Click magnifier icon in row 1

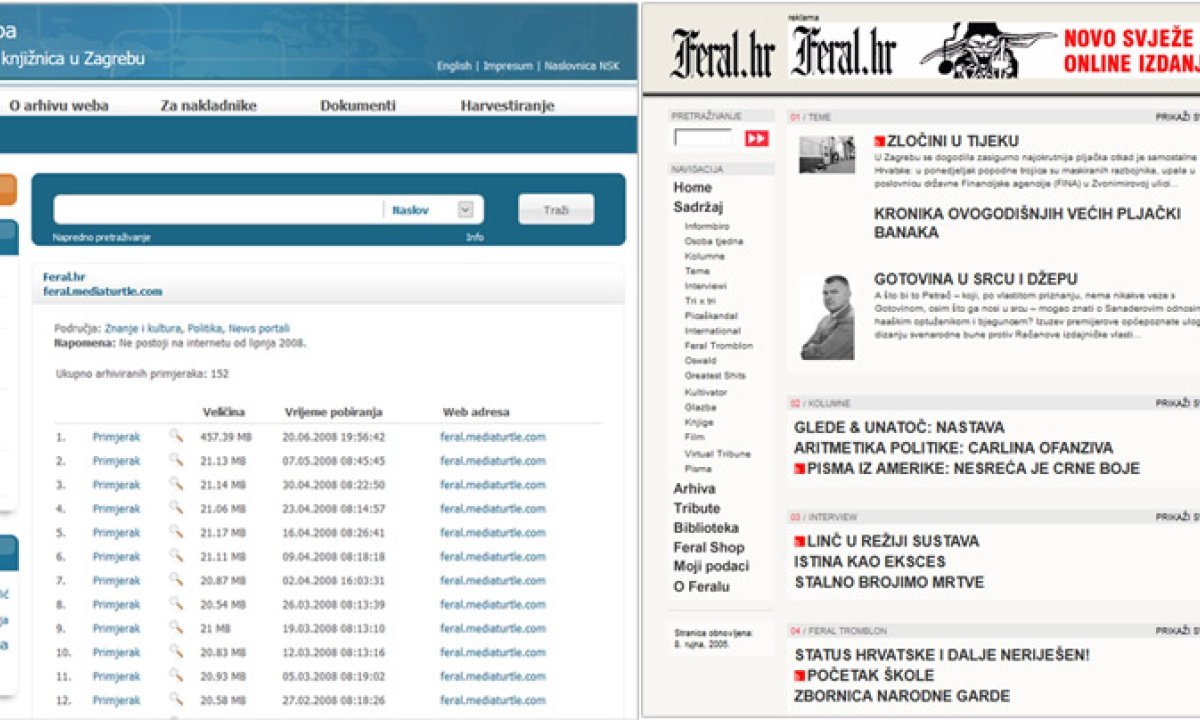tap(176, 436)
